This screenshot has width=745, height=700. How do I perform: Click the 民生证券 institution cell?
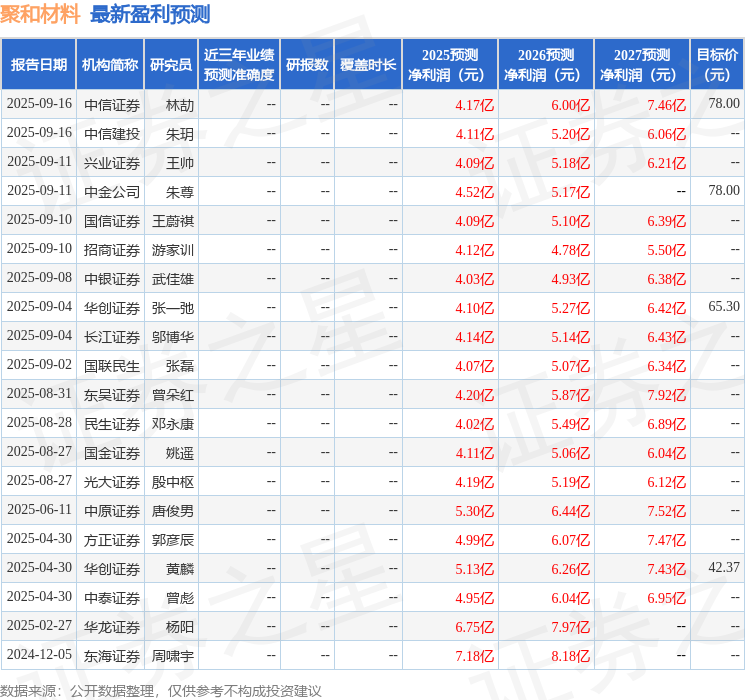click(x=112, y=424)
